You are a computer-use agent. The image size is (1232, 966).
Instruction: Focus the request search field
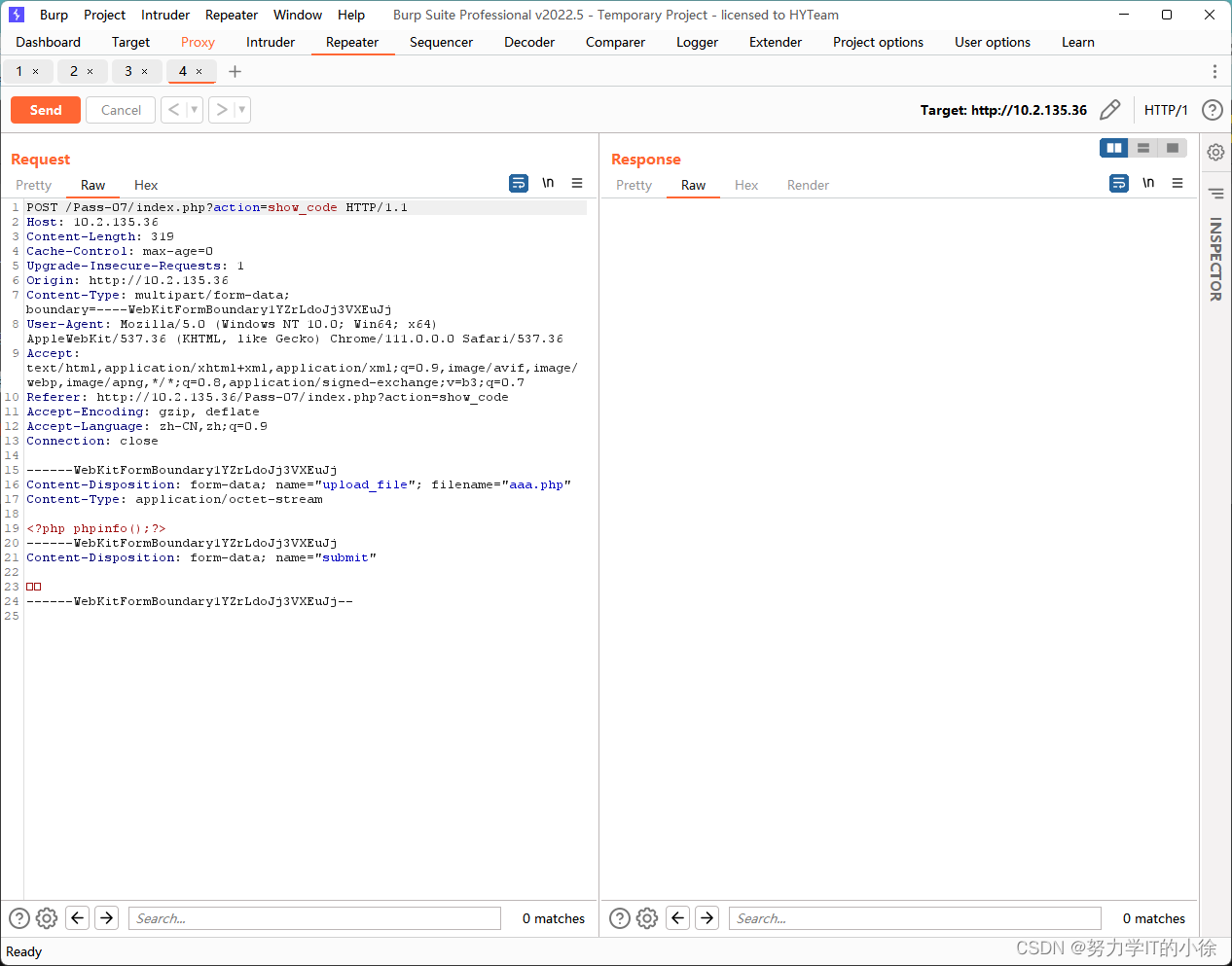[x=314, y=918]
